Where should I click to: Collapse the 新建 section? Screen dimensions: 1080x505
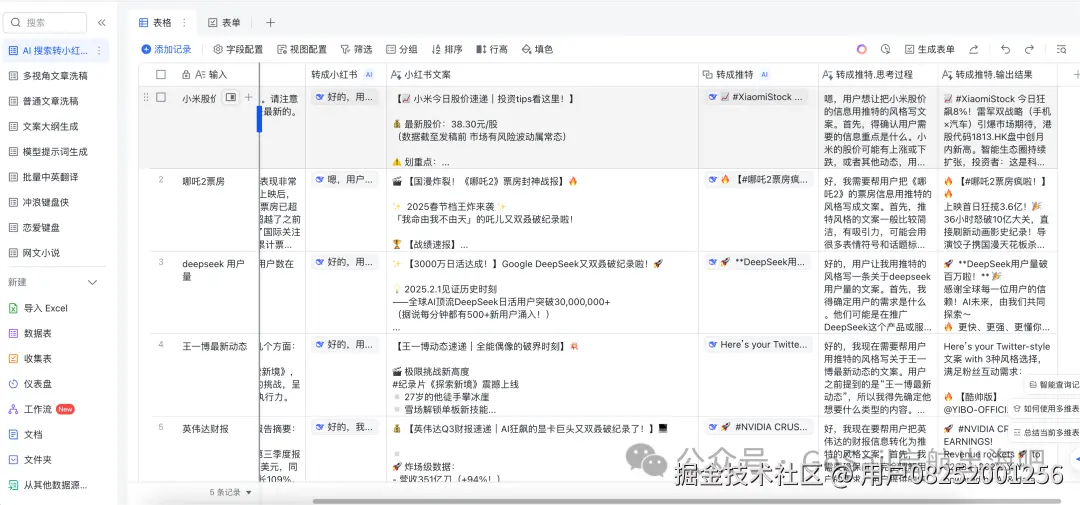pos(92,282)
